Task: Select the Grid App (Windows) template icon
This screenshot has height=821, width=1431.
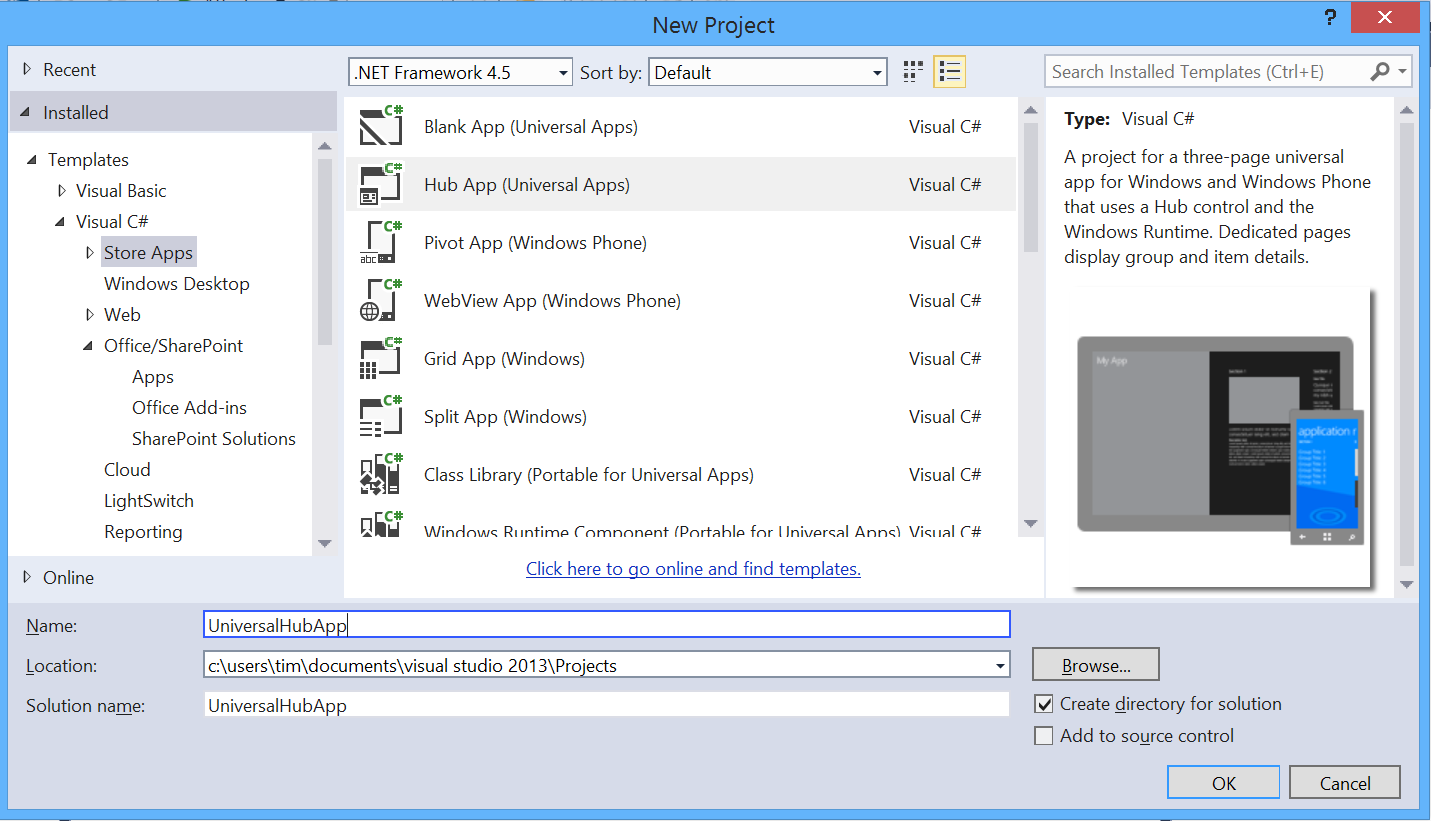Action: tap(380, 358)
